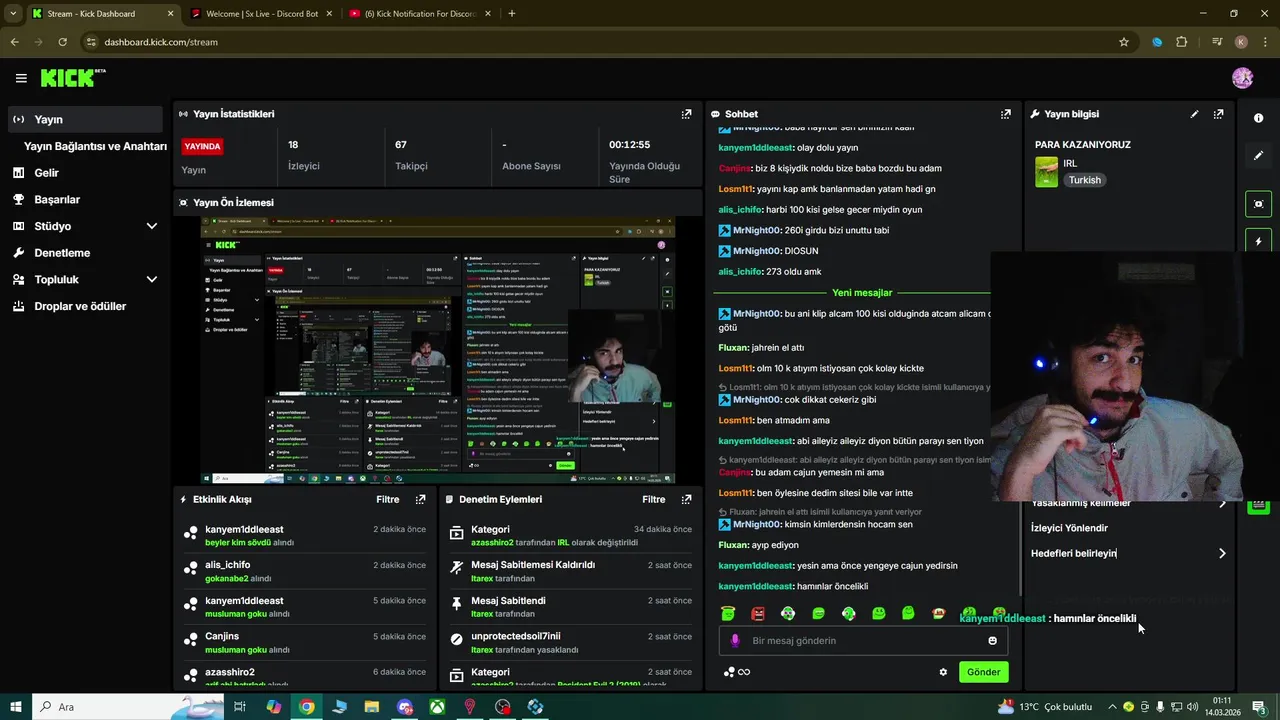Viewport: 1280px width, 720px height.
Task: Click the lightning bolt icon on right rail
Action: click(1258, 241)
